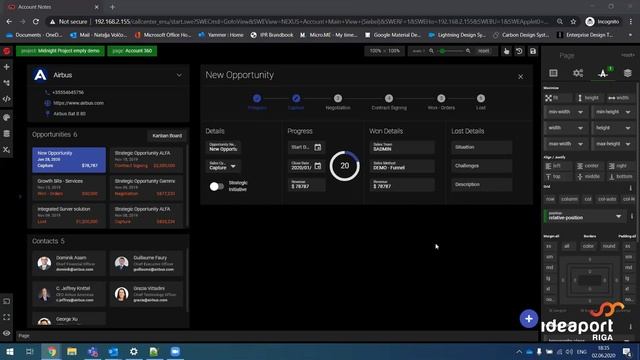Collapse the Airbus account card chevron
The image size is (640, 360).
pyautogui.click(x=179, y=75)
